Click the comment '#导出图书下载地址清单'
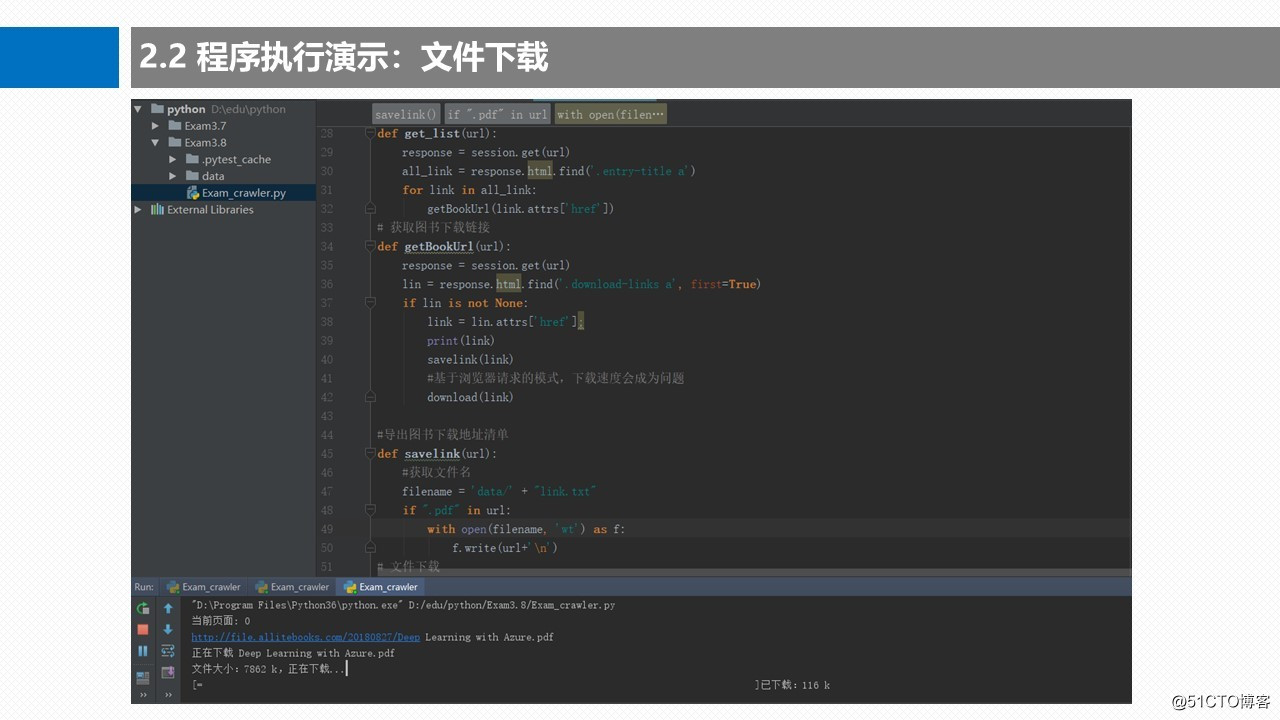This screenshot has width=1280, height=720. 442,435
